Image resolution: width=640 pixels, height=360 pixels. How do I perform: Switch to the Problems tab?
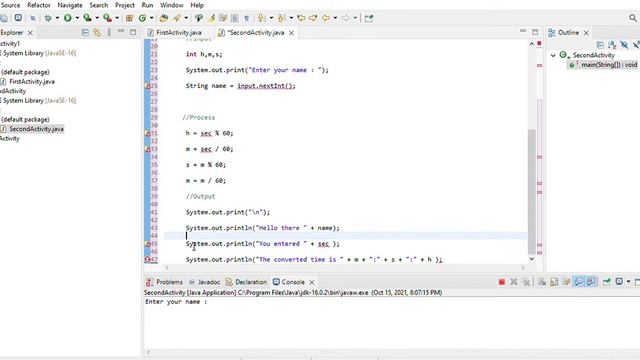[164, 282]
